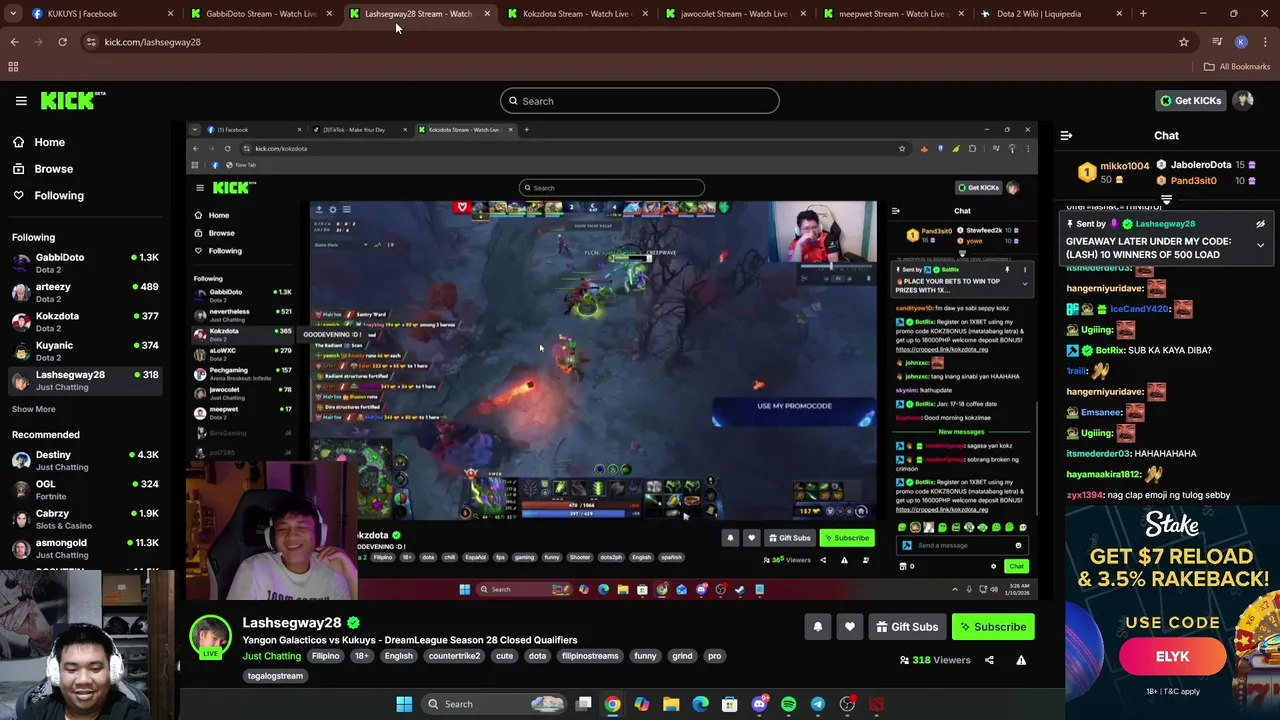Click the Kick search field
This screenshot has height=720, width=1280.
(640, 101)
